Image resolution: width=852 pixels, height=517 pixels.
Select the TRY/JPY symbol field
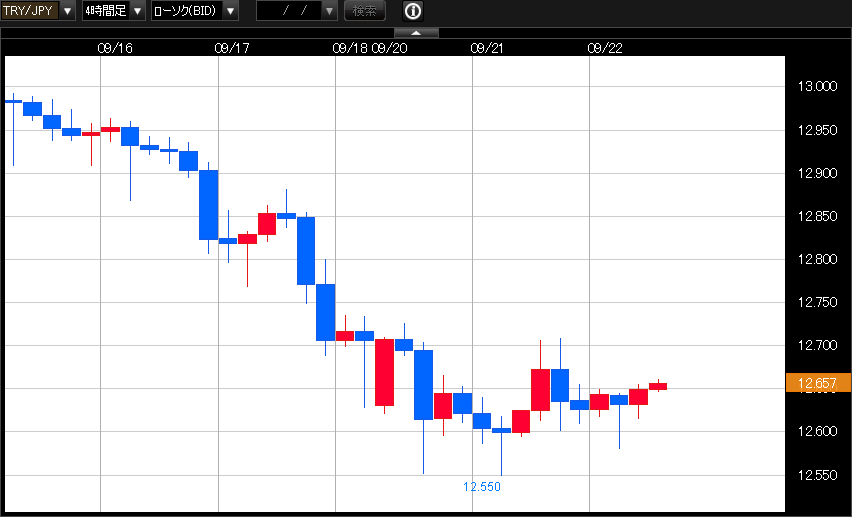pyautogui.click(x=29, y=11)
